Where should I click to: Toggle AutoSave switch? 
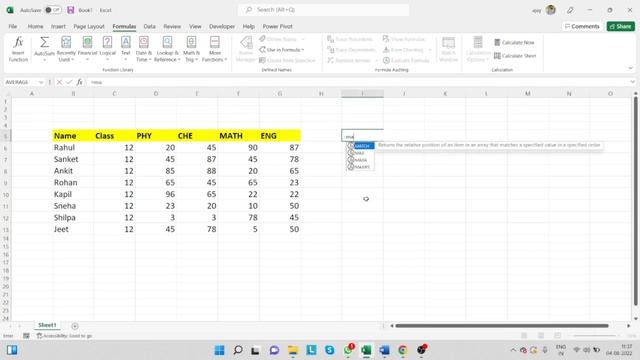point(52,10)
